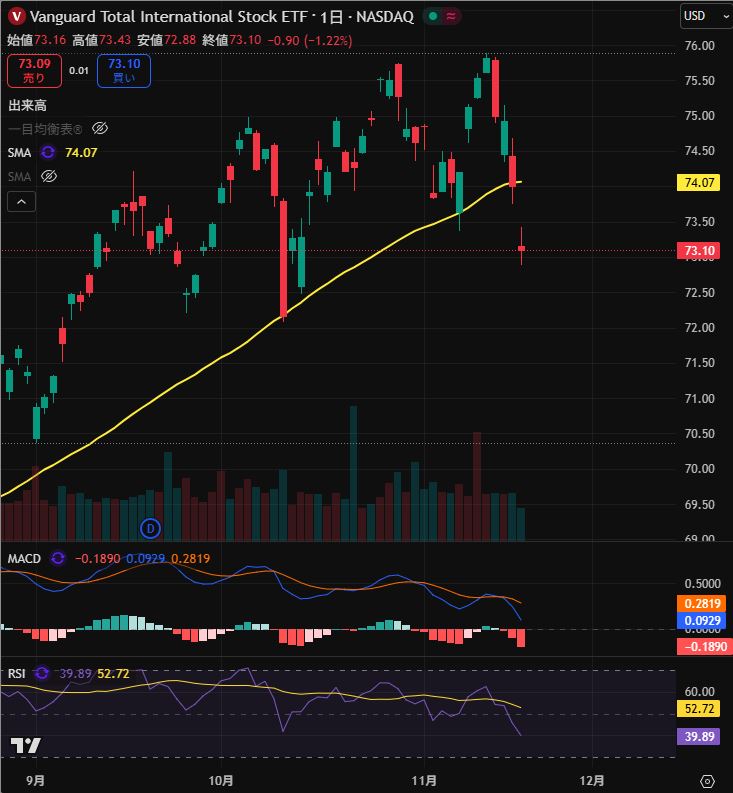Select the 出来高 volume indicator label
Screen dimensions: 733x793
28,105
